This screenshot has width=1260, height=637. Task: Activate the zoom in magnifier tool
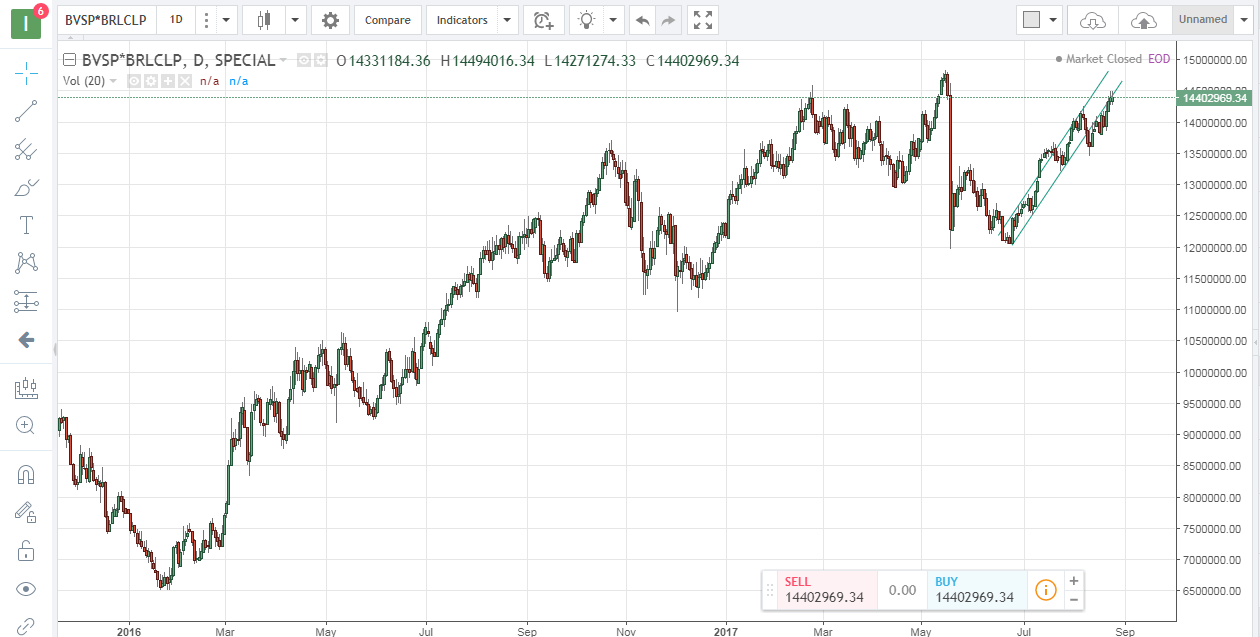[27, 425]
